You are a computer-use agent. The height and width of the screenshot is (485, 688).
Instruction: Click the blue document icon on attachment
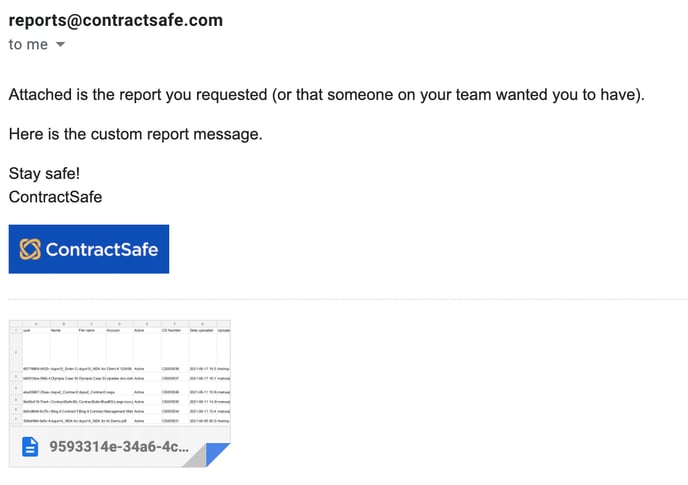[x=30, y=447]
